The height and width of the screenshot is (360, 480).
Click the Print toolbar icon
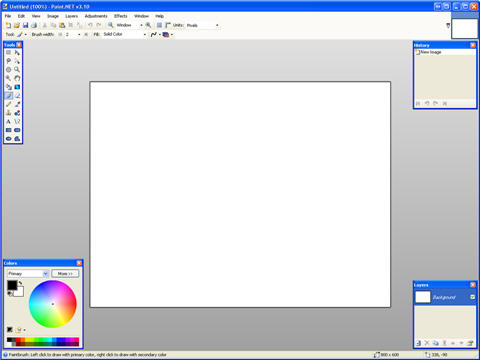pyautogui.click(x=34, y=25)
